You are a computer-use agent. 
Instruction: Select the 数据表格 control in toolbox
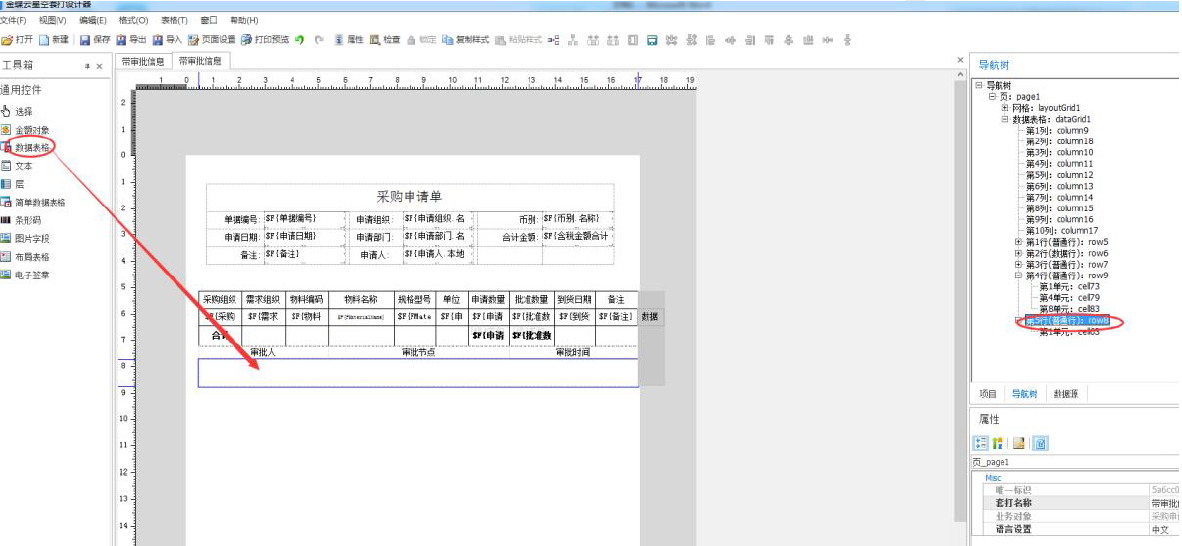(x=32, y=148)
